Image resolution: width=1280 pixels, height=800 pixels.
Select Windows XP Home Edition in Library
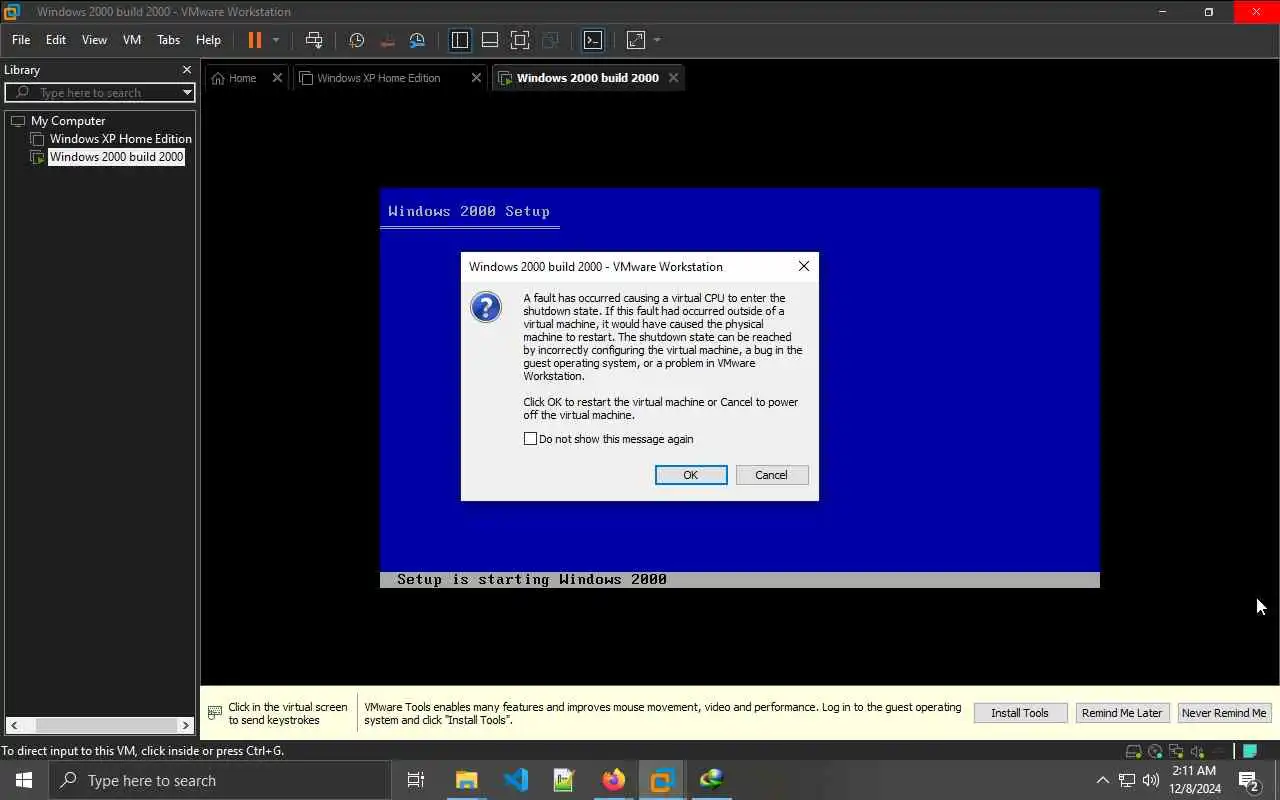[x=120, y=139]
